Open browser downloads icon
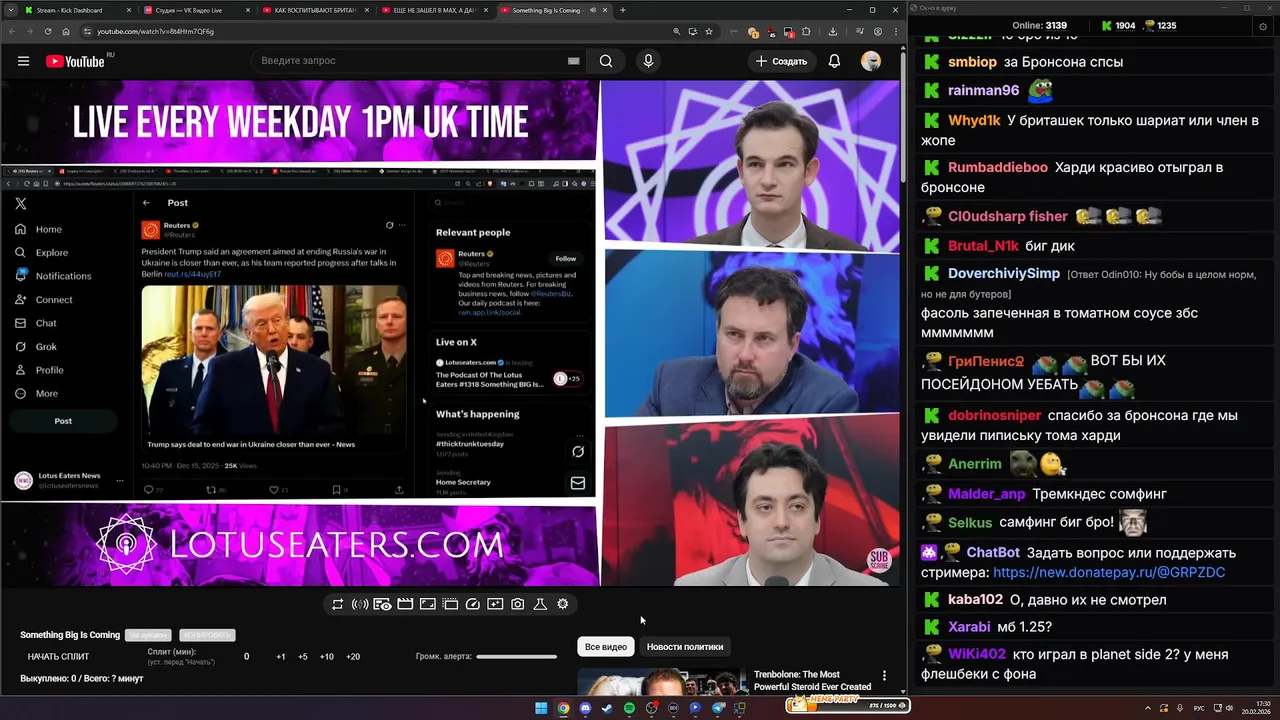1280x720 pixels. click(833, 31)
